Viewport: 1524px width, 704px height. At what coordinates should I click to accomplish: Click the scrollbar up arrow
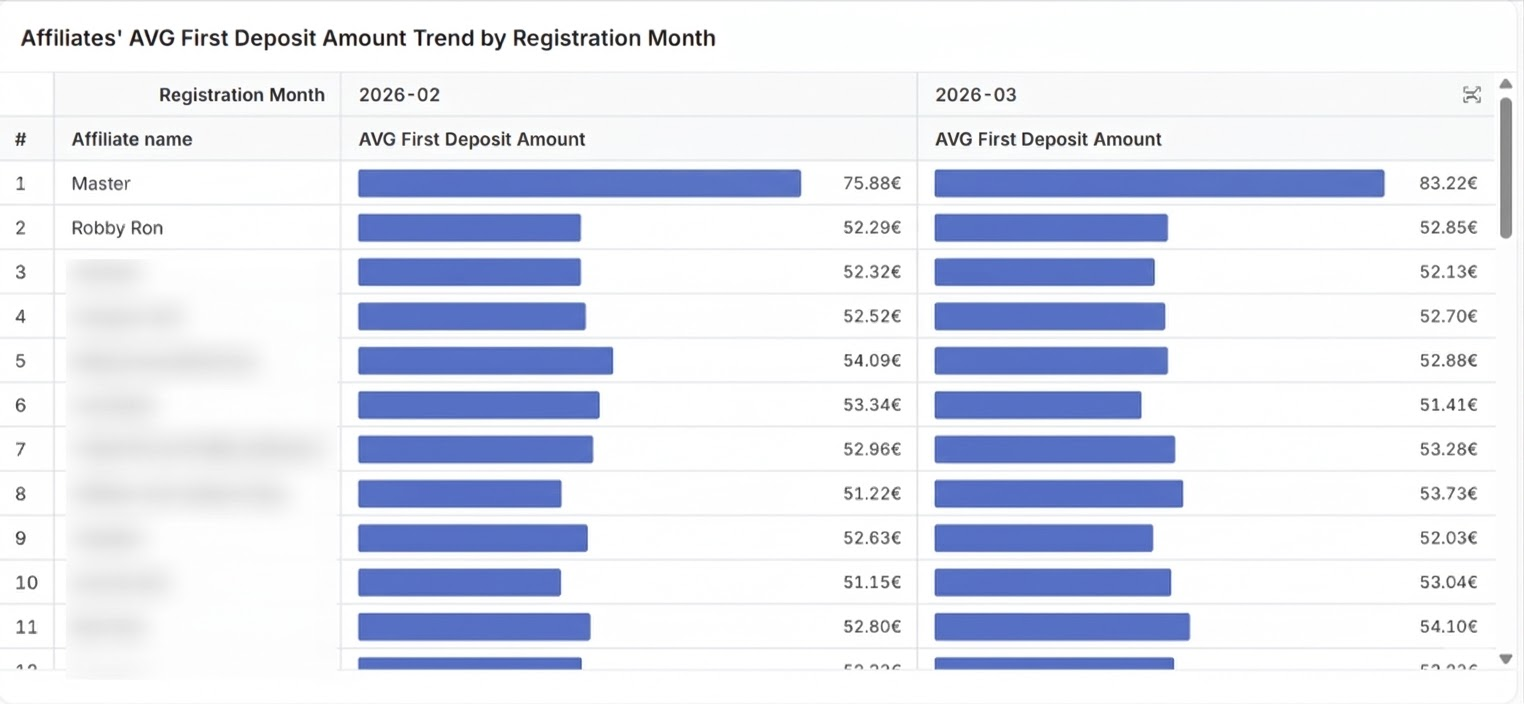coord(1506,83)
